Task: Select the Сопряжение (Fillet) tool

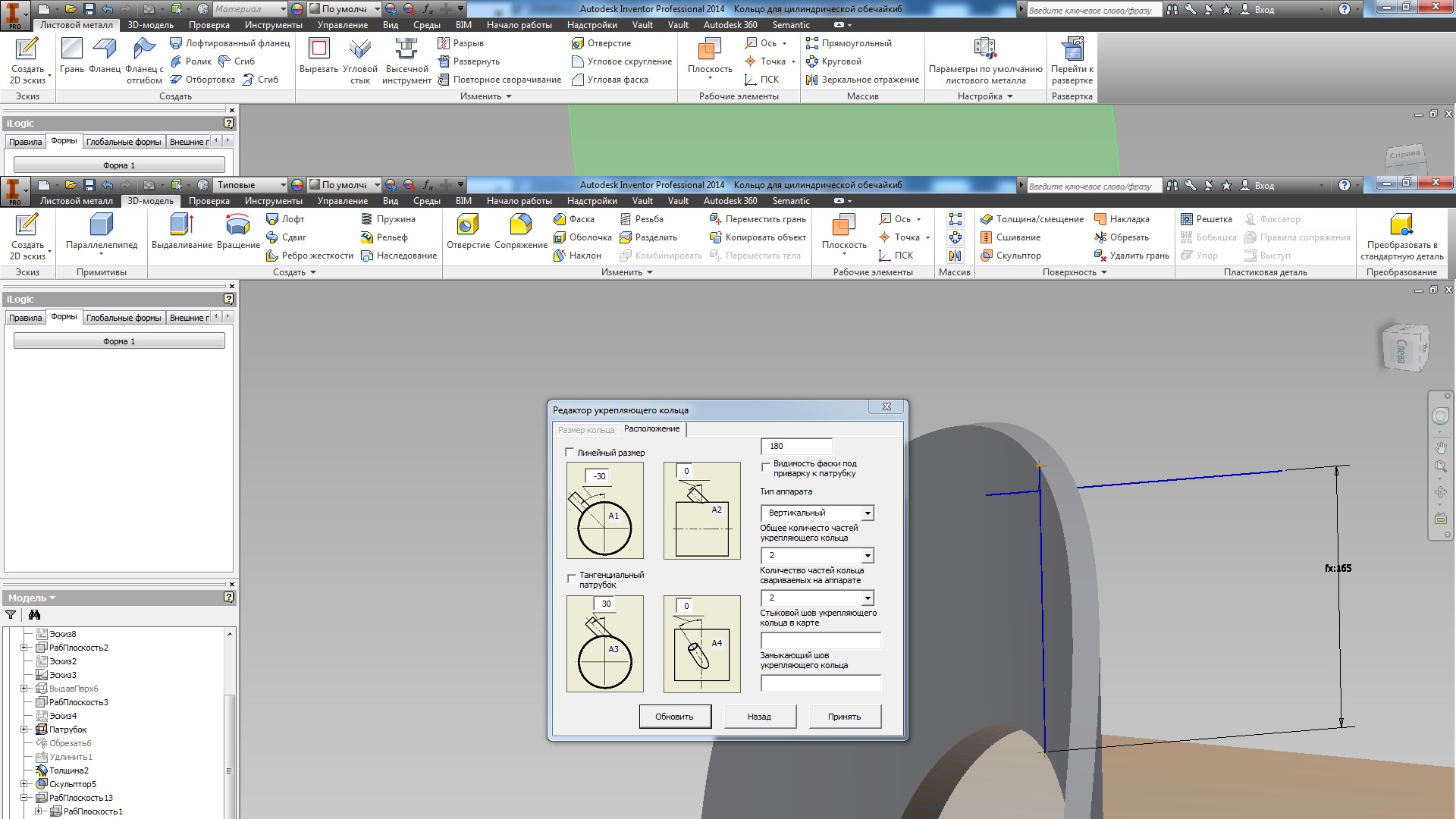Action: (520, 231)
